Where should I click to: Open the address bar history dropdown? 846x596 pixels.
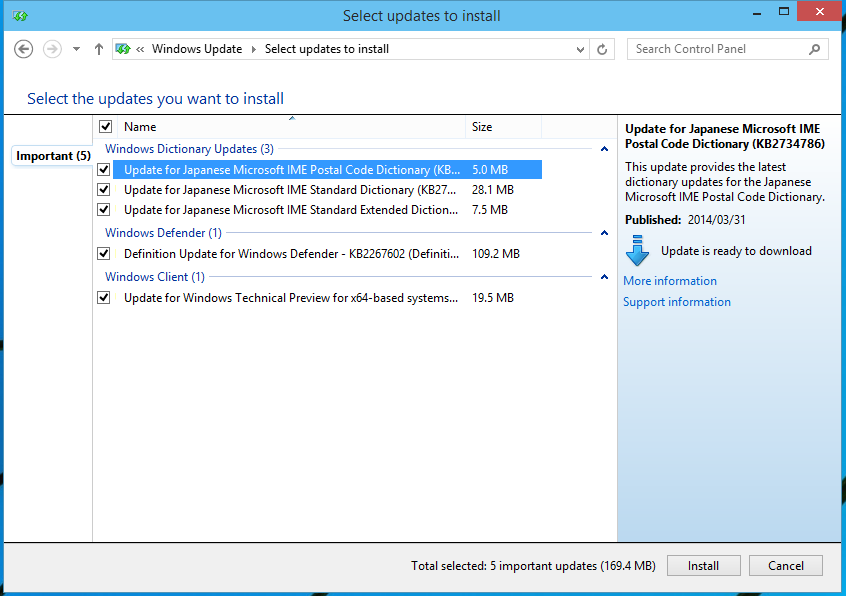(x=581, y=49)
